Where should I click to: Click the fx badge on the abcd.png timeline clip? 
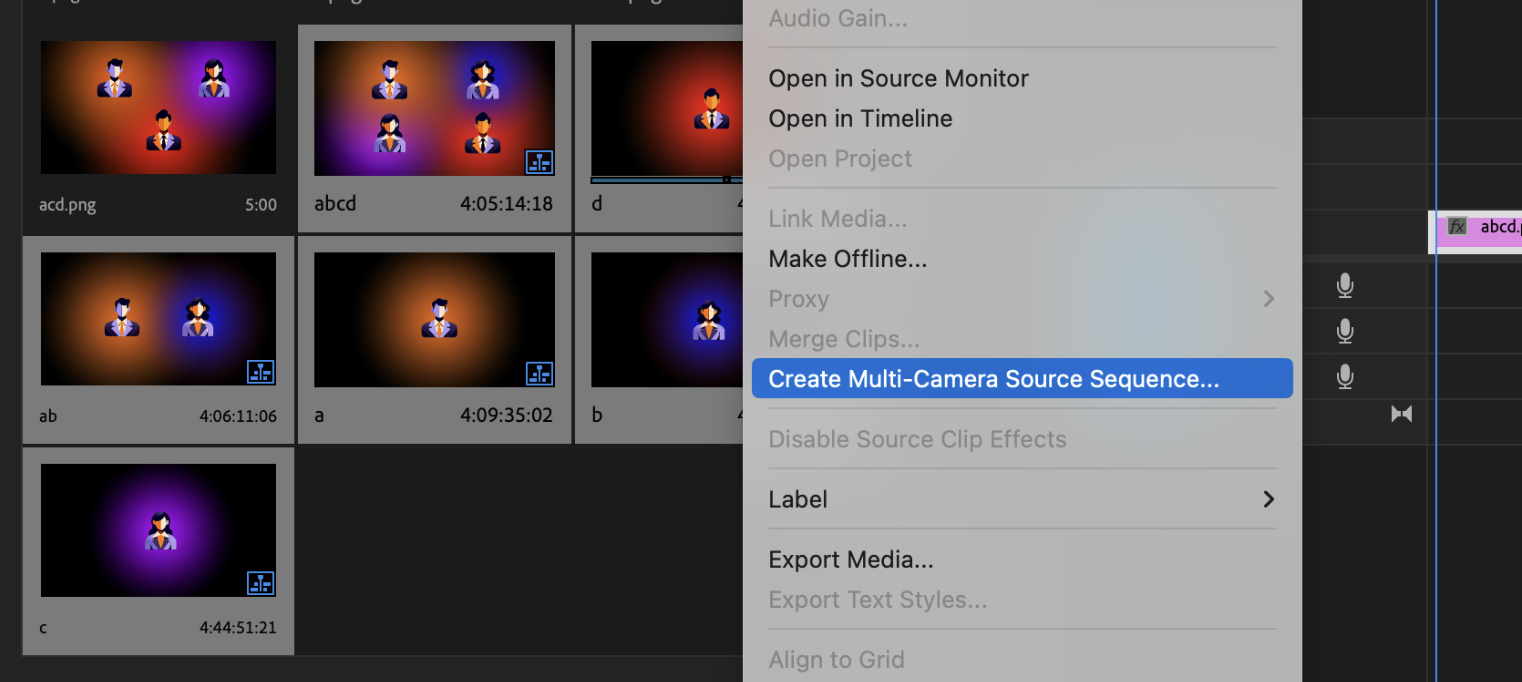click(1455, 228)
